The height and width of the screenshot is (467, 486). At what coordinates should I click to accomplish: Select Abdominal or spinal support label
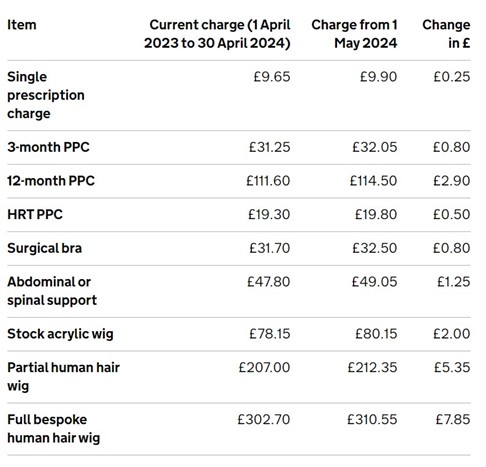pos(52,291)
